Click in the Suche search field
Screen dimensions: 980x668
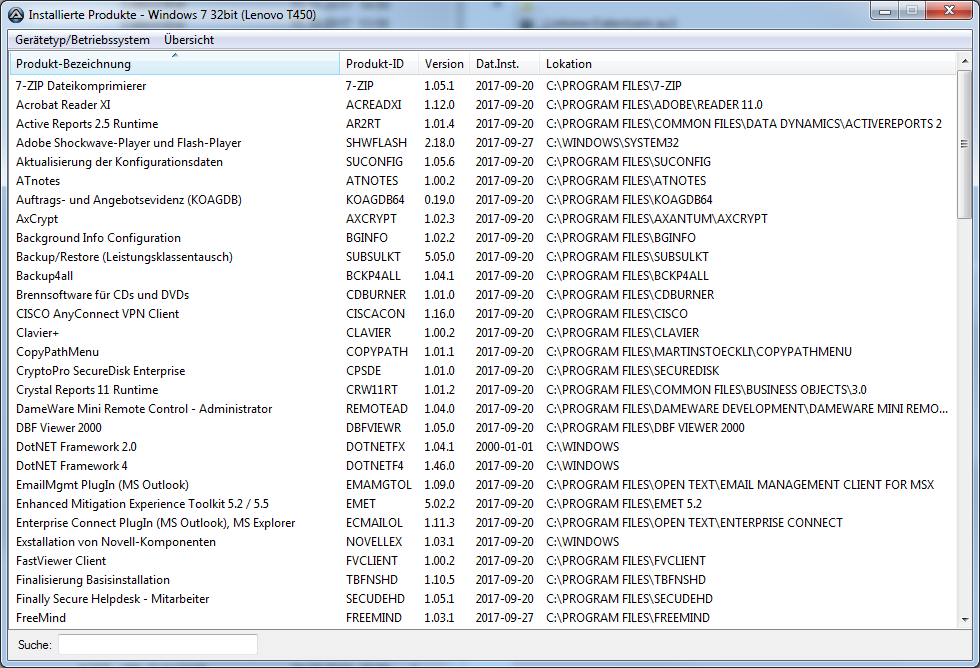(x=157, y=645)
